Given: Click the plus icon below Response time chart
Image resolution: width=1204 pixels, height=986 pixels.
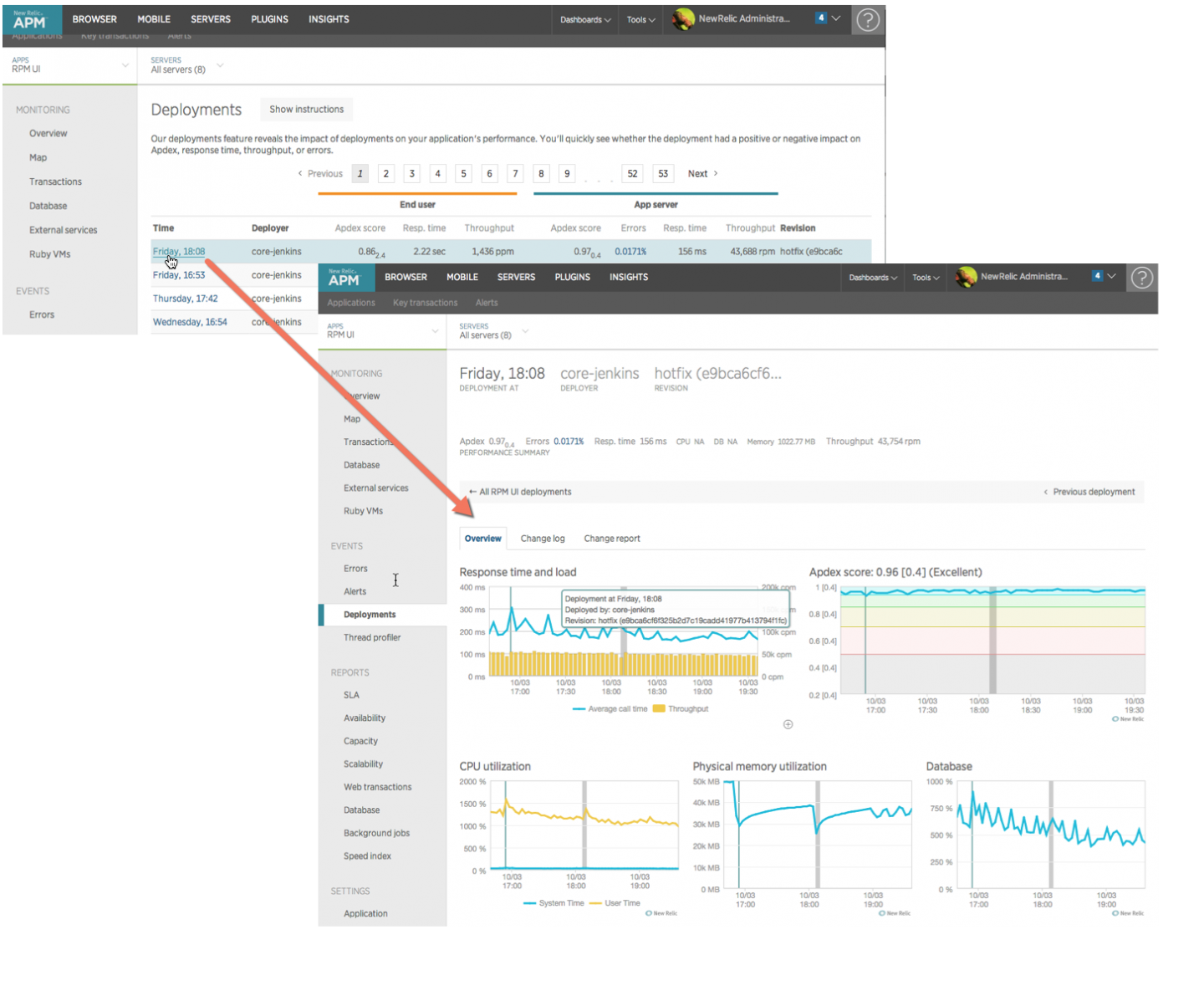Looking at the screenshot, I should click(x=787, y=724).
